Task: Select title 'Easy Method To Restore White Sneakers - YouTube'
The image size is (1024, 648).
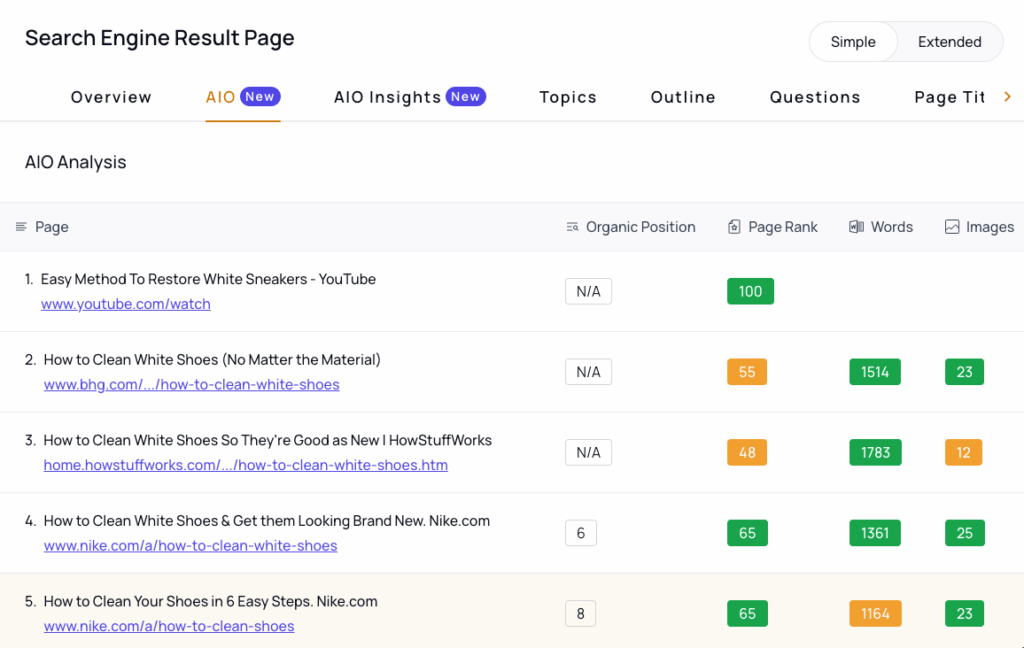Action: click(x=208, y=279)
